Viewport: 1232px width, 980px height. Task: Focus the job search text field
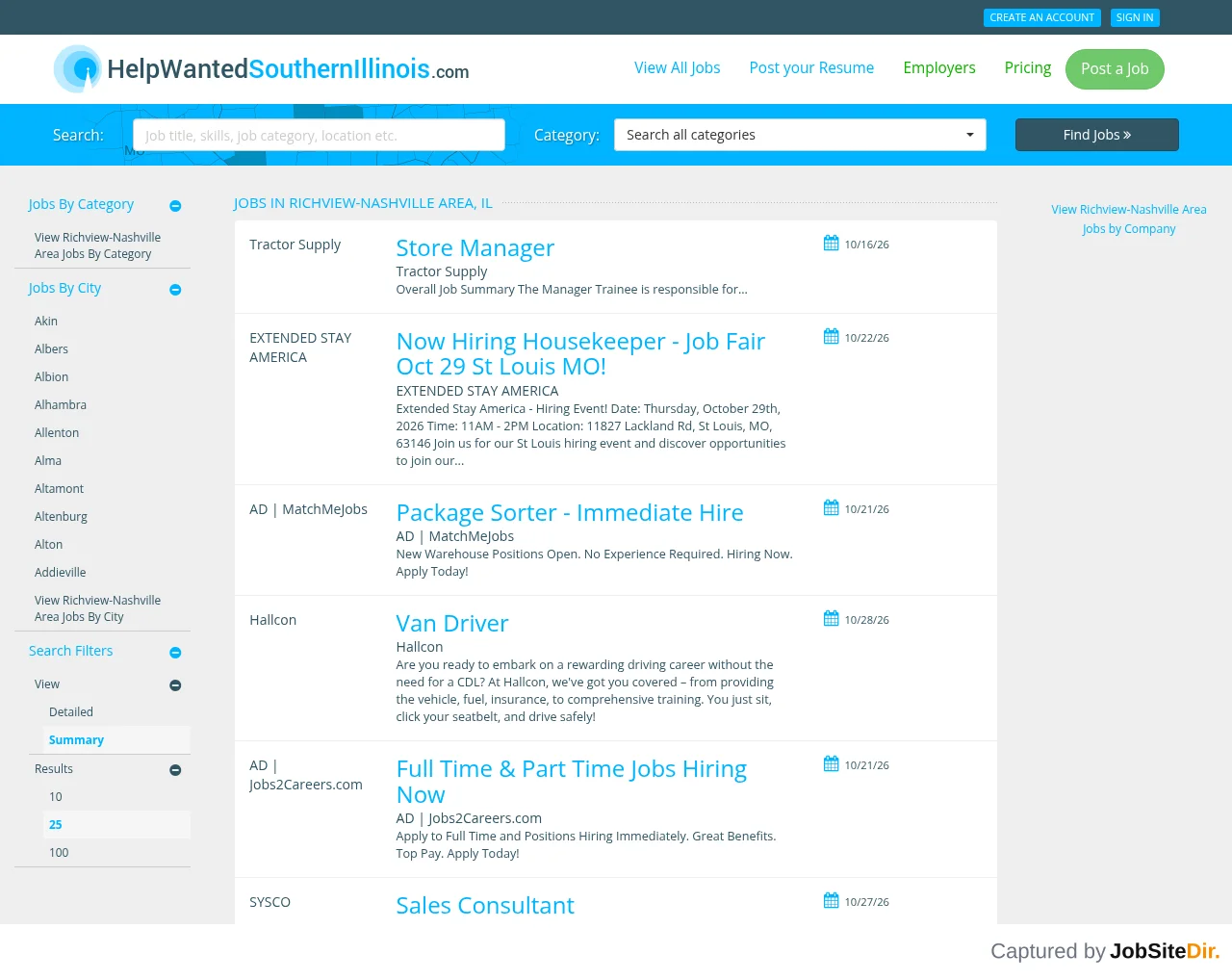pyautogui.click(x=319, y=135)
